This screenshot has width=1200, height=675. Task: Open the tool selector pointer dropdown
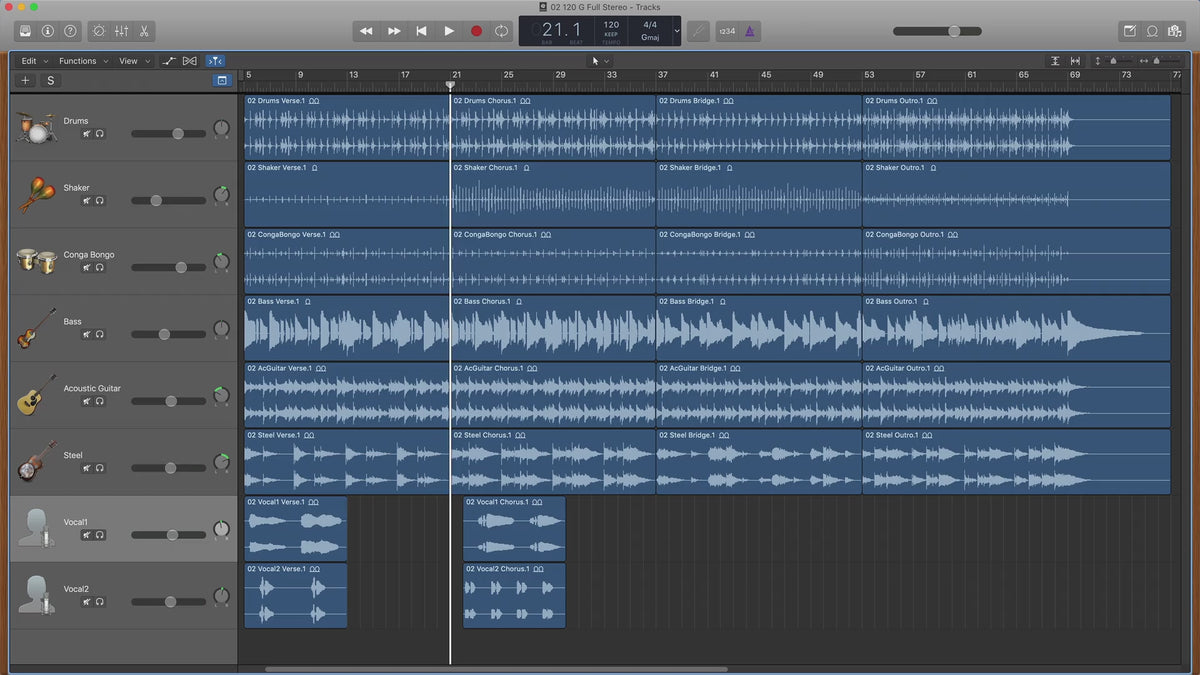pos(600,61)
